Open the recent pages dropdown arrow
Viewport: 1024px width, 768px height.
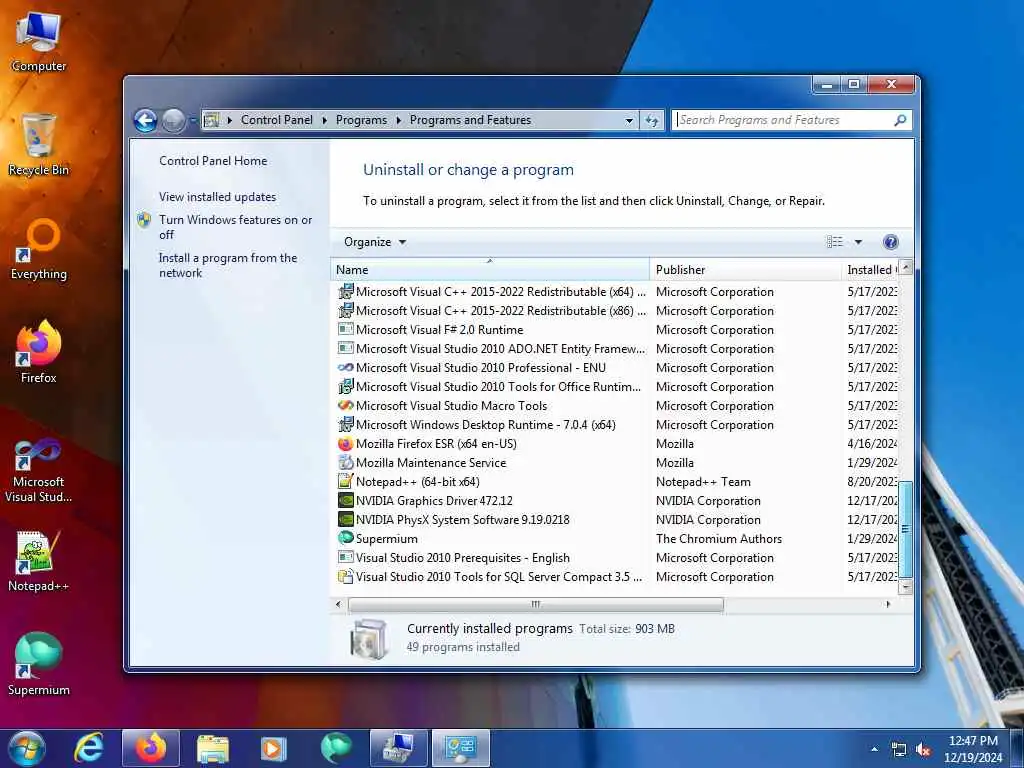[193, 120]
